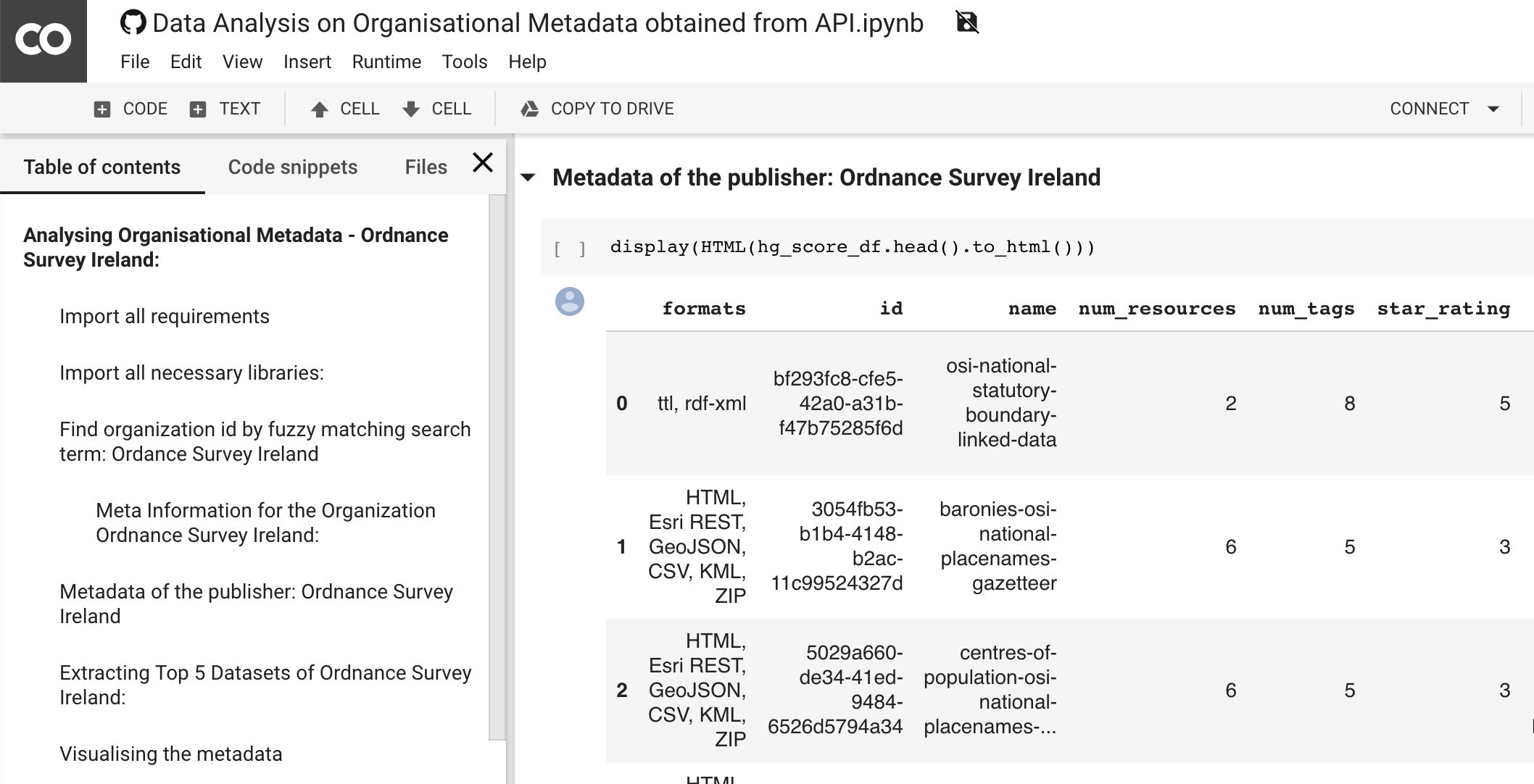Click num_tags value 8 in row 0
The width and height of the screenshot is (1534, 784).
coord(1349,403)
